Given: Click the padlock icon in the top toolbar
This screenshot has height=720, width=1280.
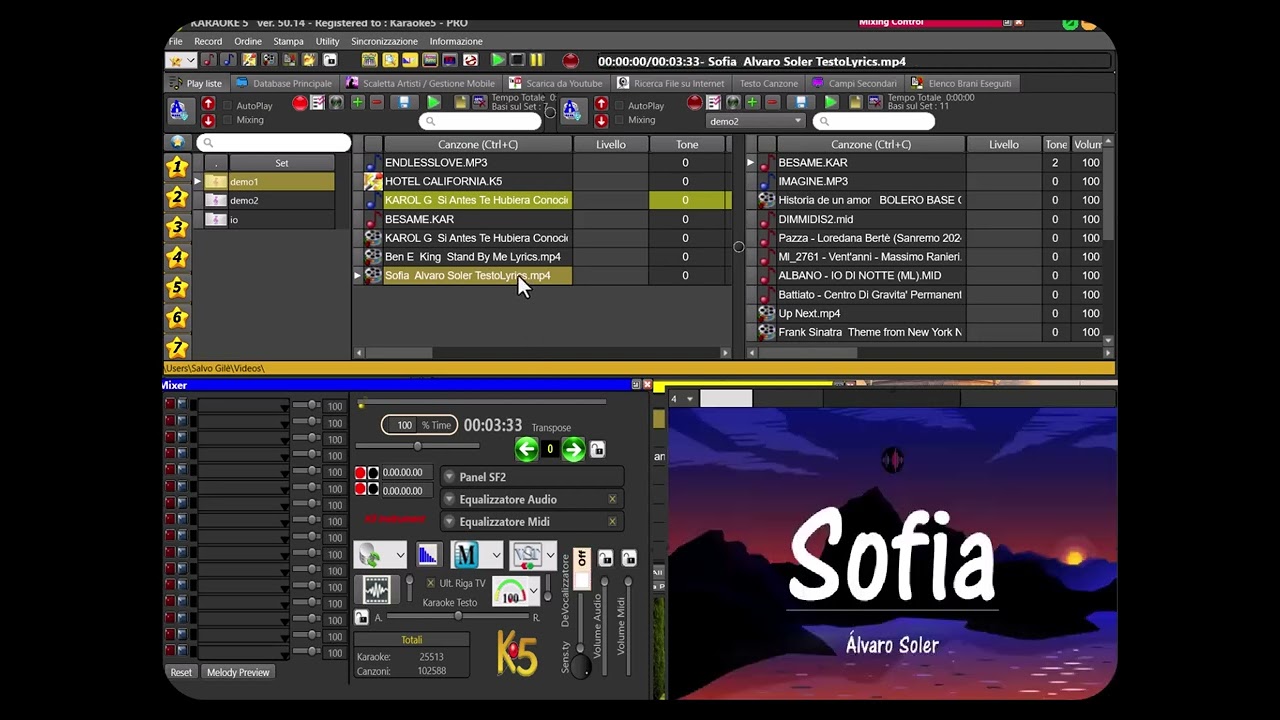Looking at the screenshot, I should (x=330, y=61).
